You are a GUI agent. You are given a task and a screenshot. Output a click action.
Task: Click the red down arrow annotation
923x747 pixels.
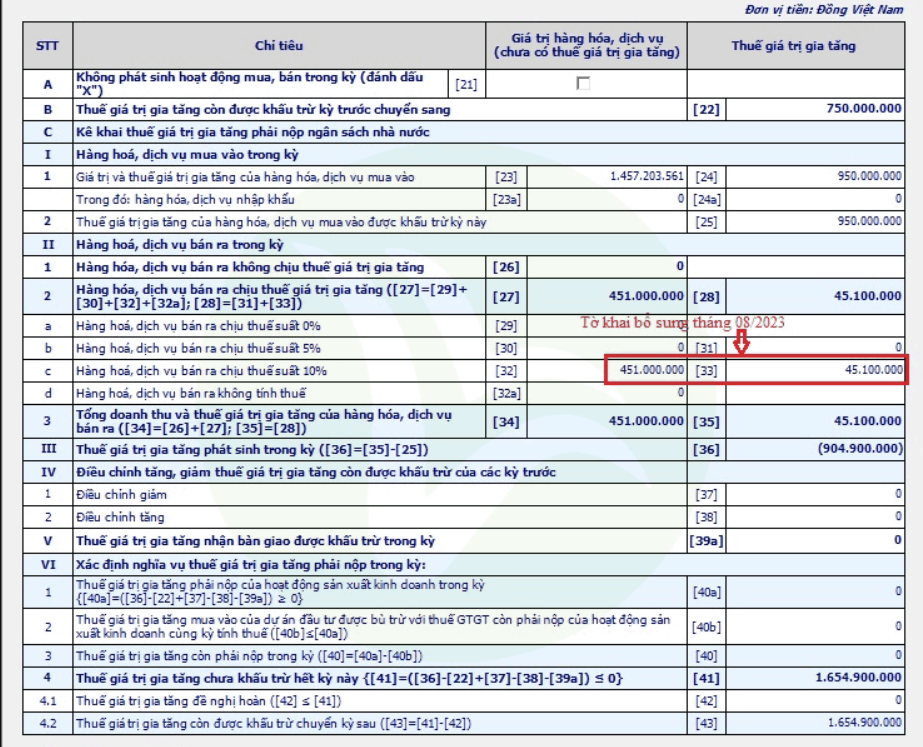tap(742, 342)
